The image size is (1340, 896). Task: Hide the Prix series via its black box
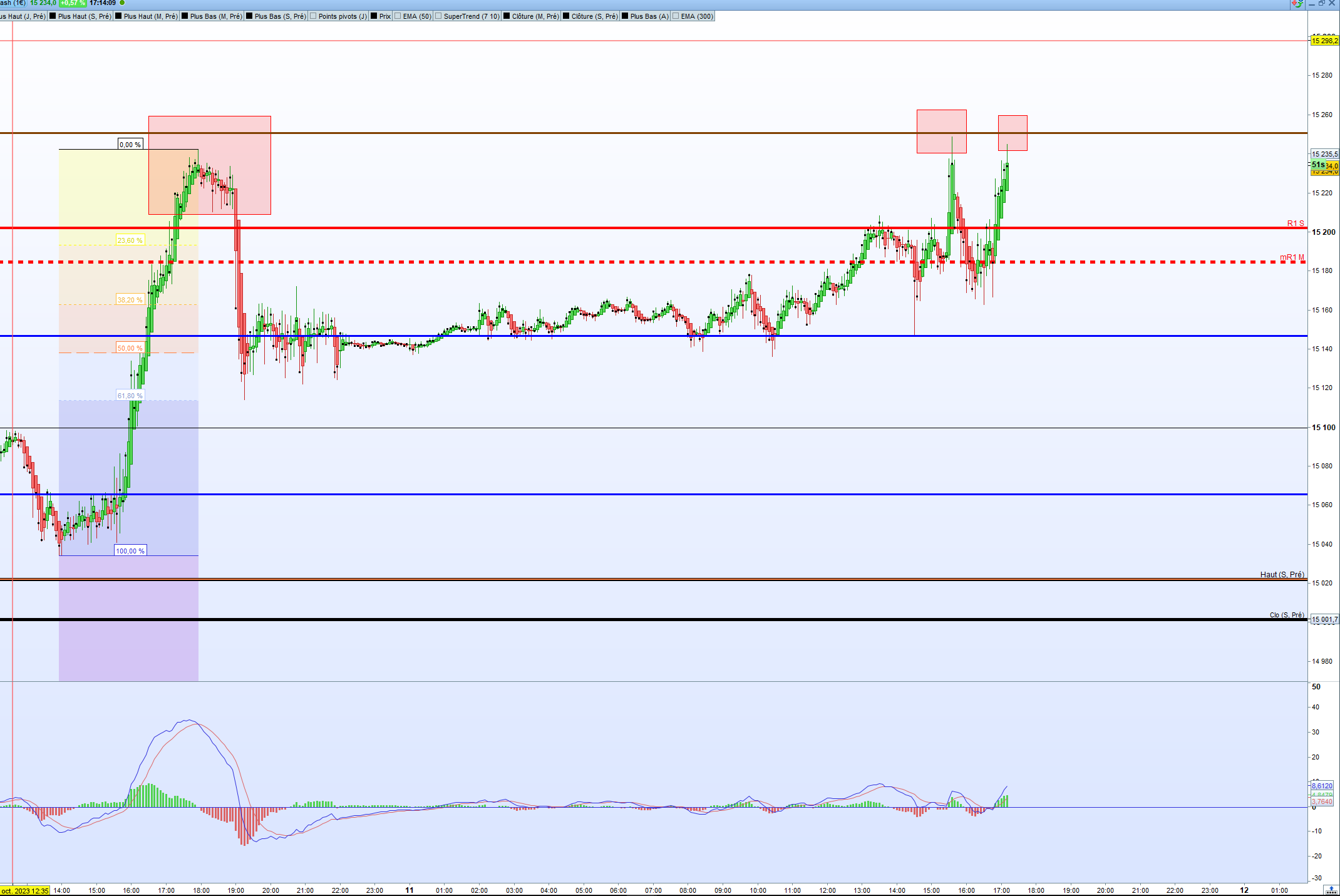pyautogui.click(x=374, y=16)
